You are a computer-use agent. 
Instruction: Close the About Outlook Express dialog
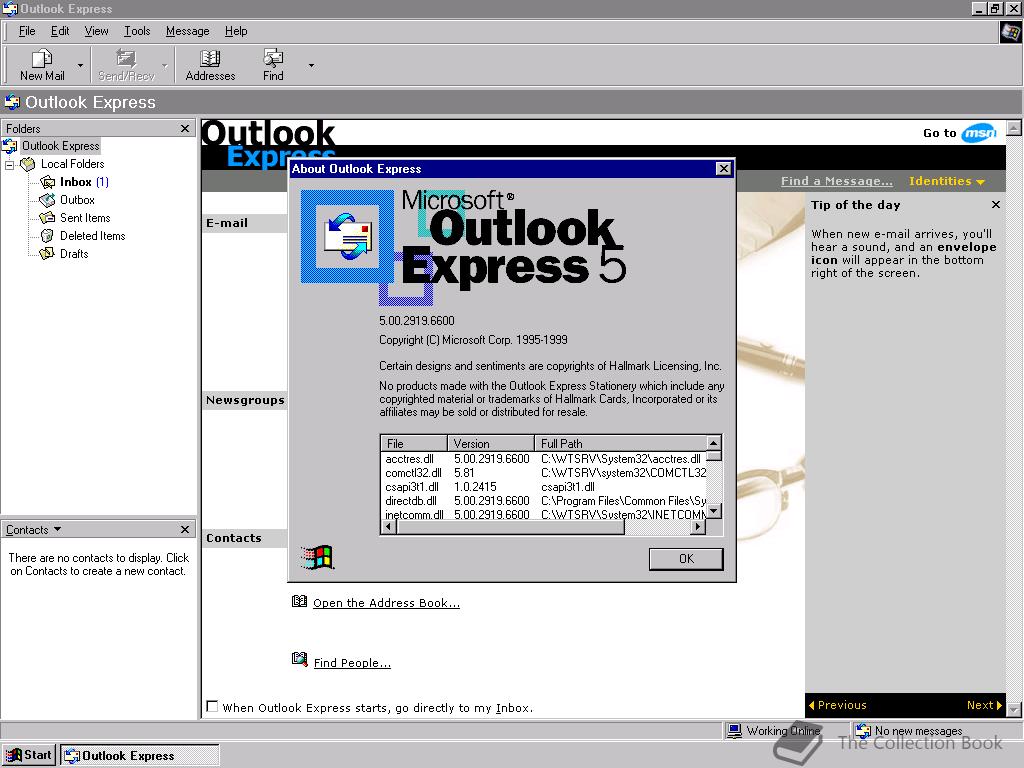click(x=724, y=168)
